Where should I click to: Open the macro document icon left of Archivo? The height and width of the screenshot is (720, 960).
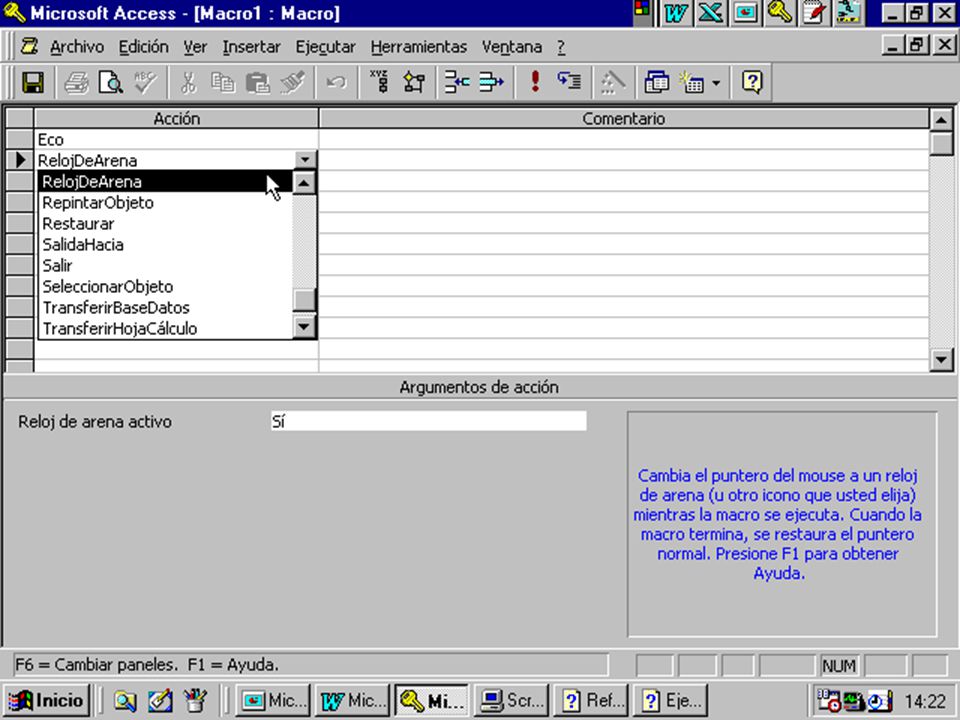(29, 47)
